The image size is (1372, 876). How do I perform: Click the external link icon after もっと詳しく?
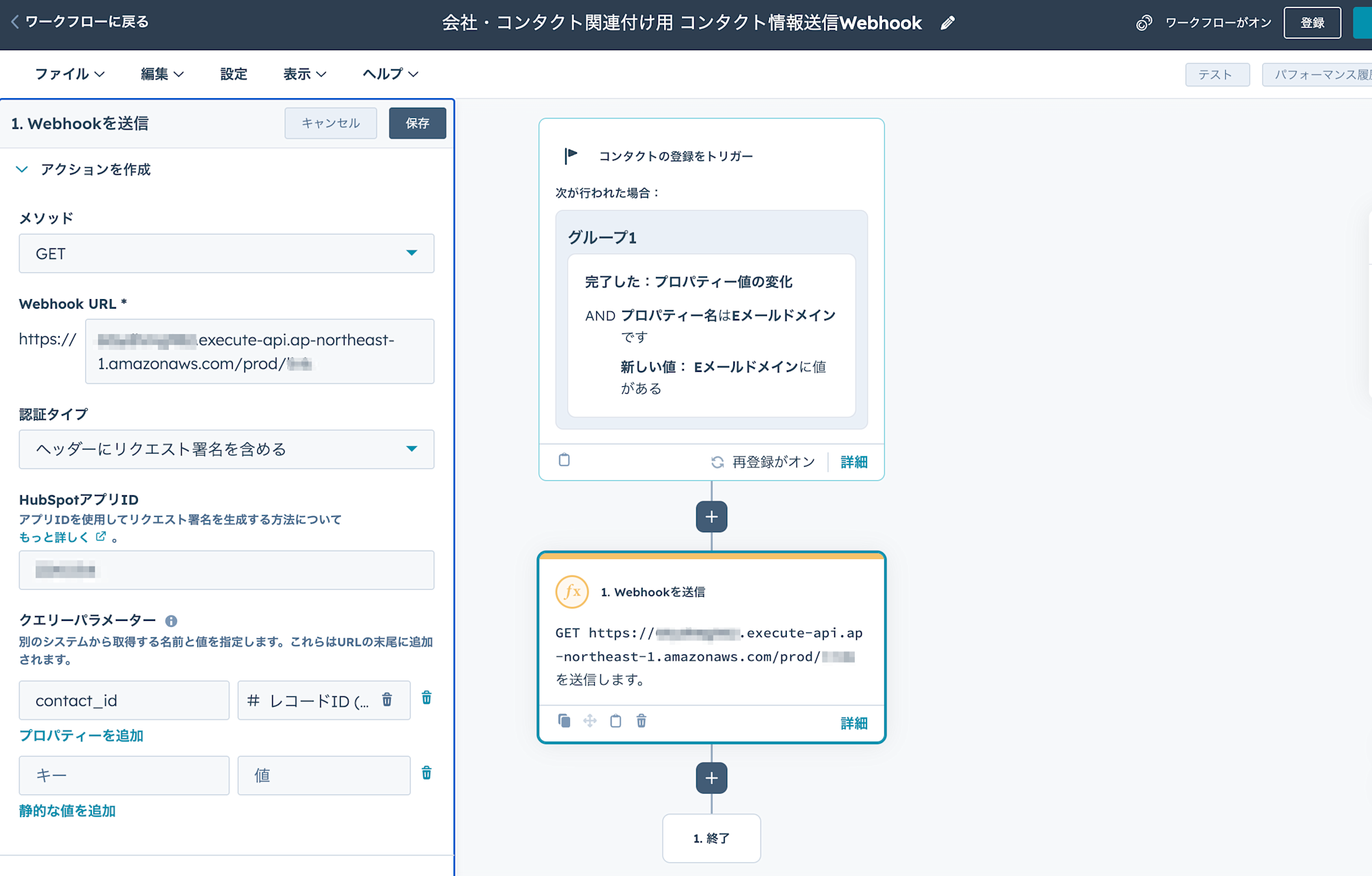pyautogui.click(x=101, y=536)
